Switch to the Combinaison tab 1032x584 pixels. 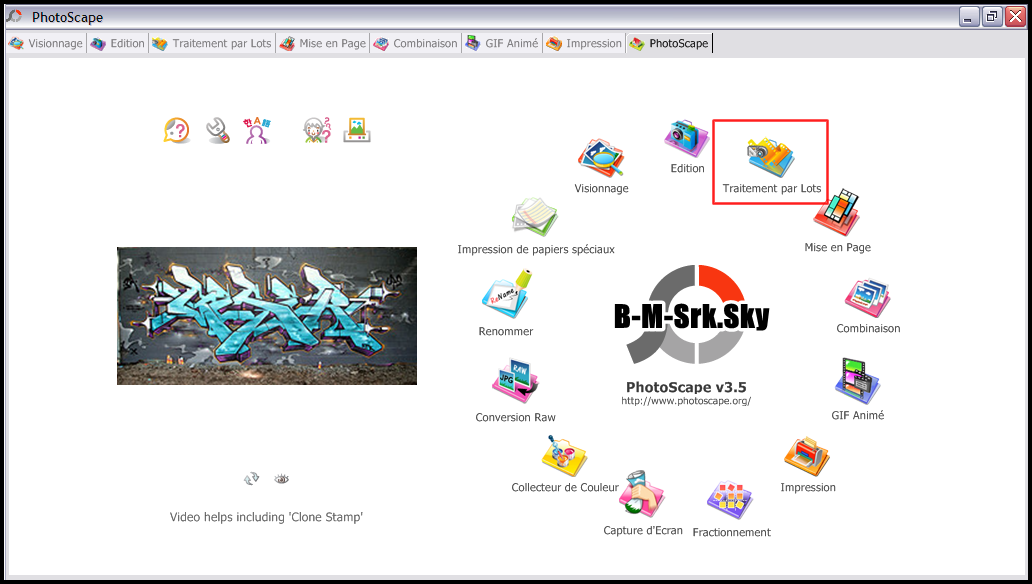coord(415,43)
